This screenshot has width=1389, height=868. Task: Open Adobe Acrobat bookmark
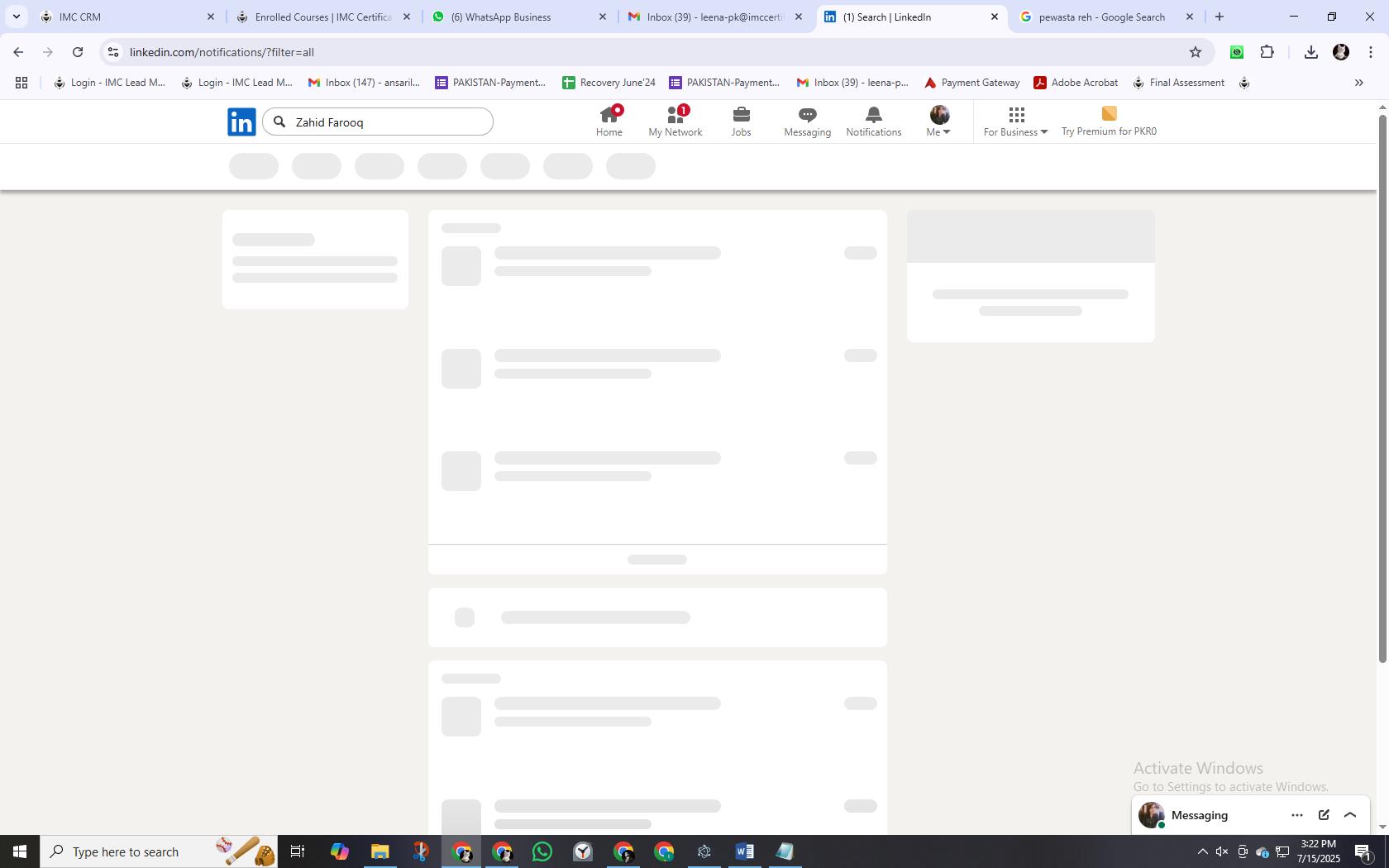(x=1076, y=83)
